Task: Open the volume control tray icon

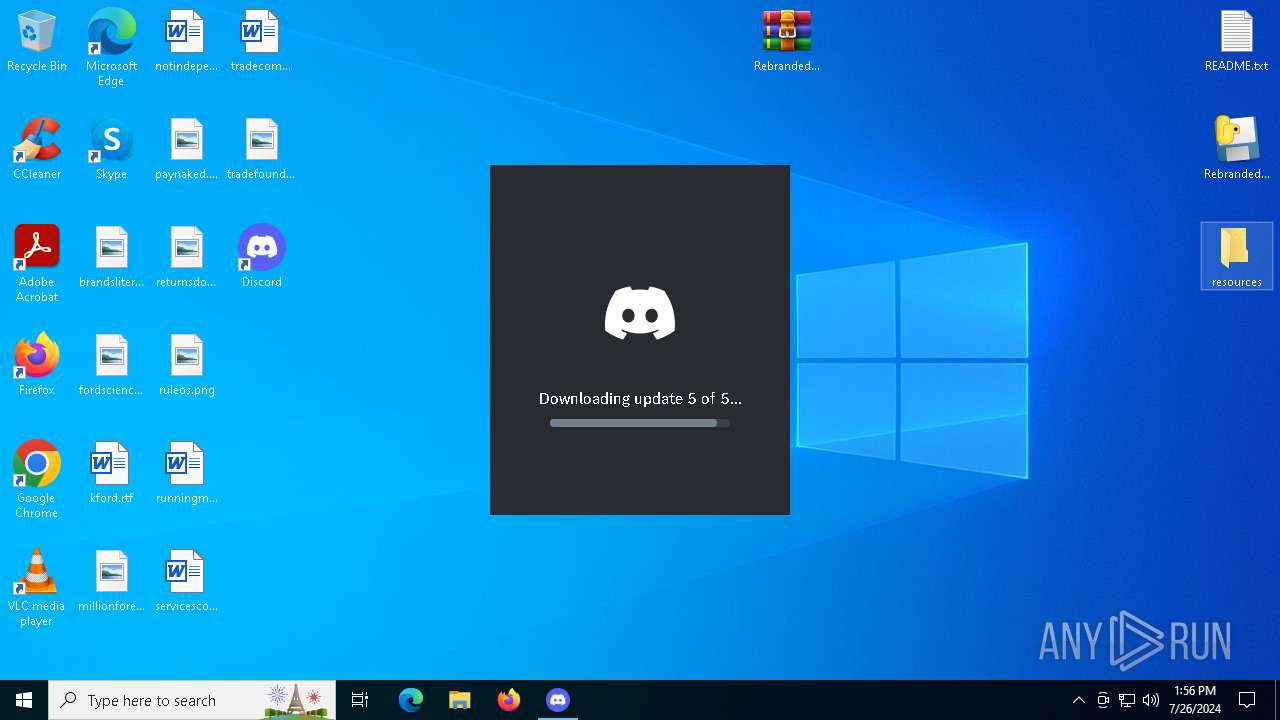Action: (x=1151, y=700)
